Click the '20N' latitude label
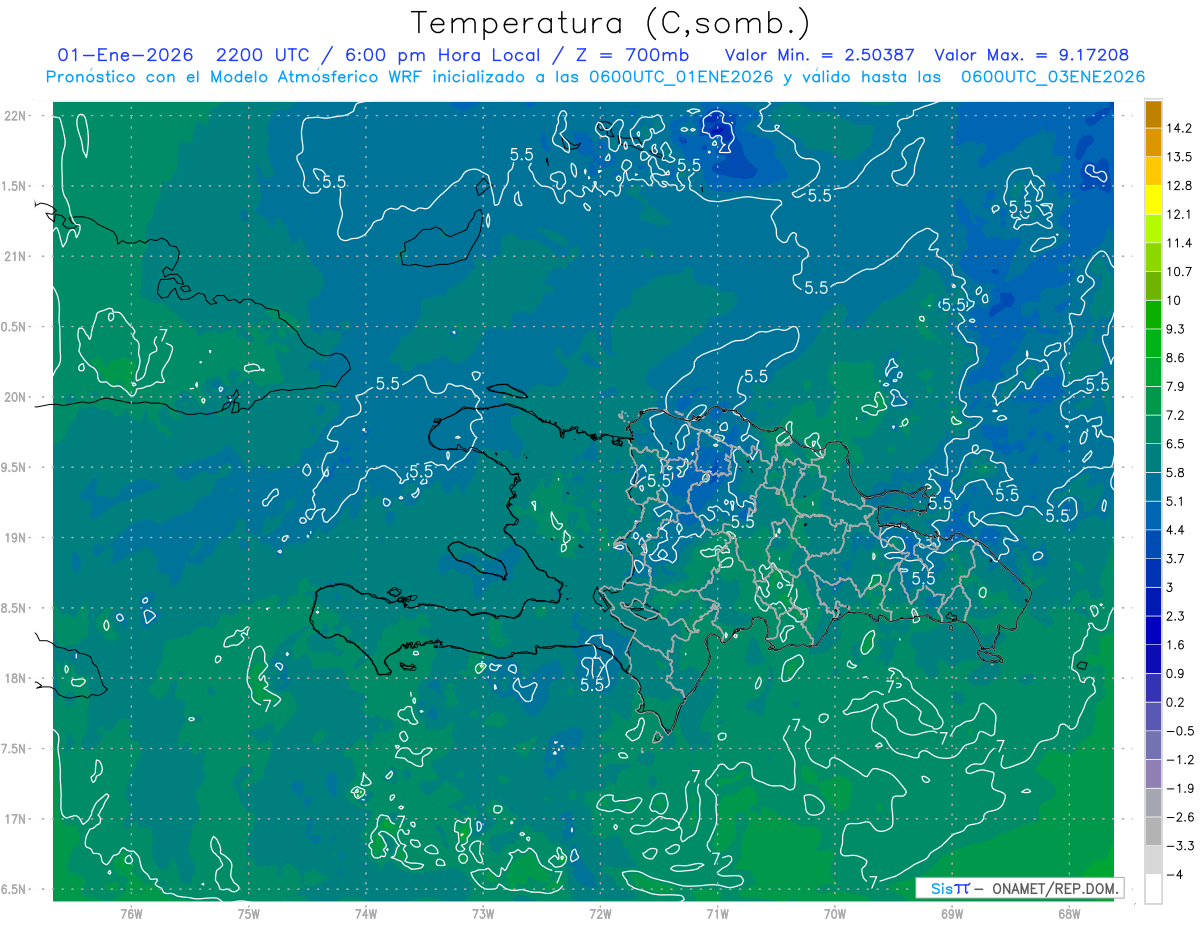 (x=16, y=397)
